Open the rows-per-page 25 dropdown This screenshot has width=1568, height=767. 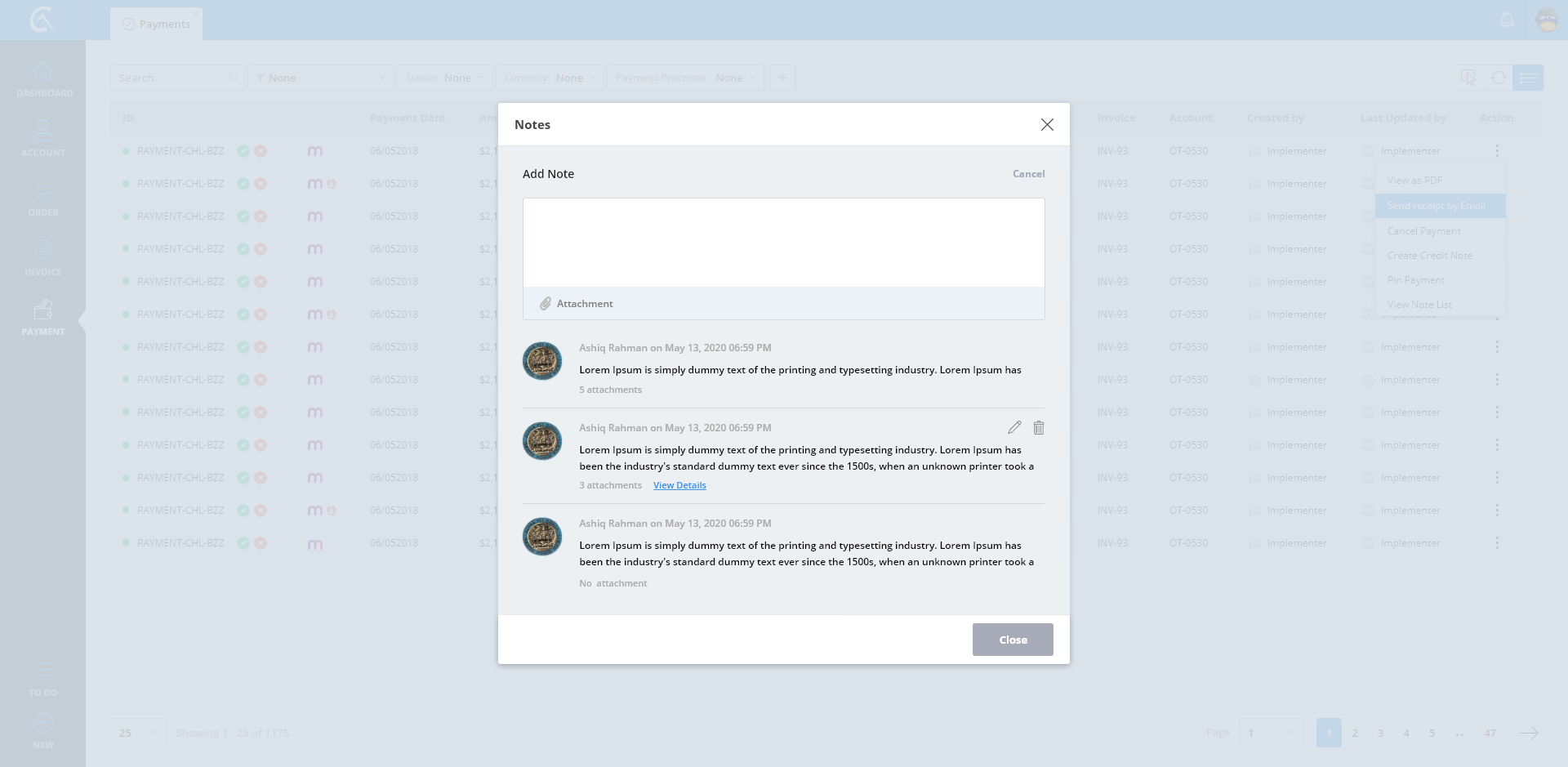click(x=137, y=733)
